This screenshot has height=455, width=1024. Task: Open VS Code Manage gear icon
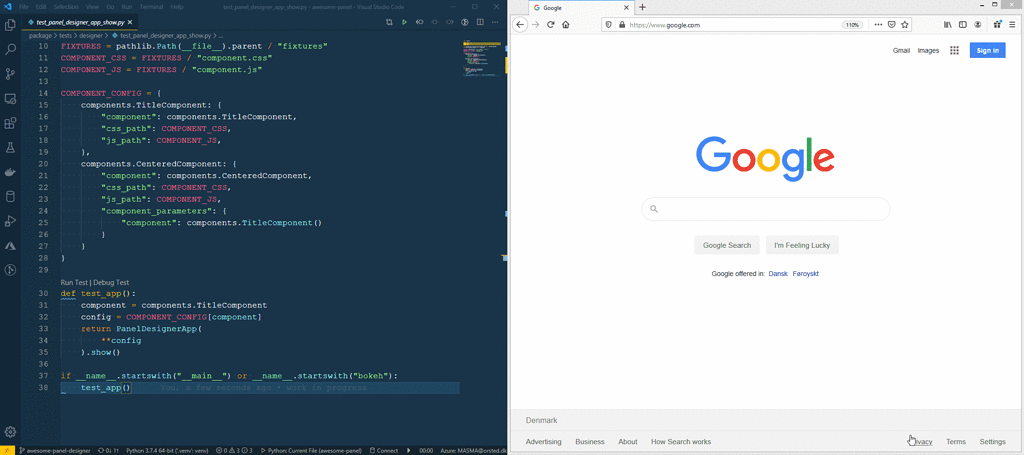coord(10,431)
